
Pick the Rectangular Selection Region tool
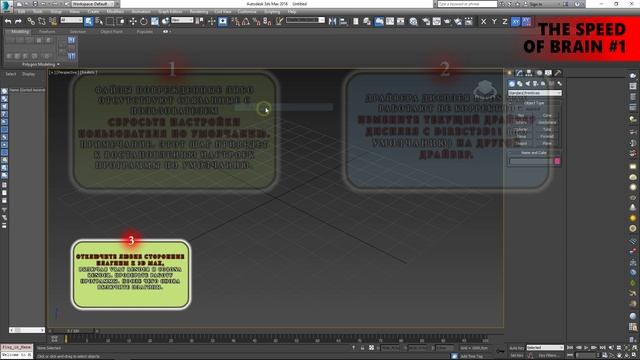tap(110, 21)
